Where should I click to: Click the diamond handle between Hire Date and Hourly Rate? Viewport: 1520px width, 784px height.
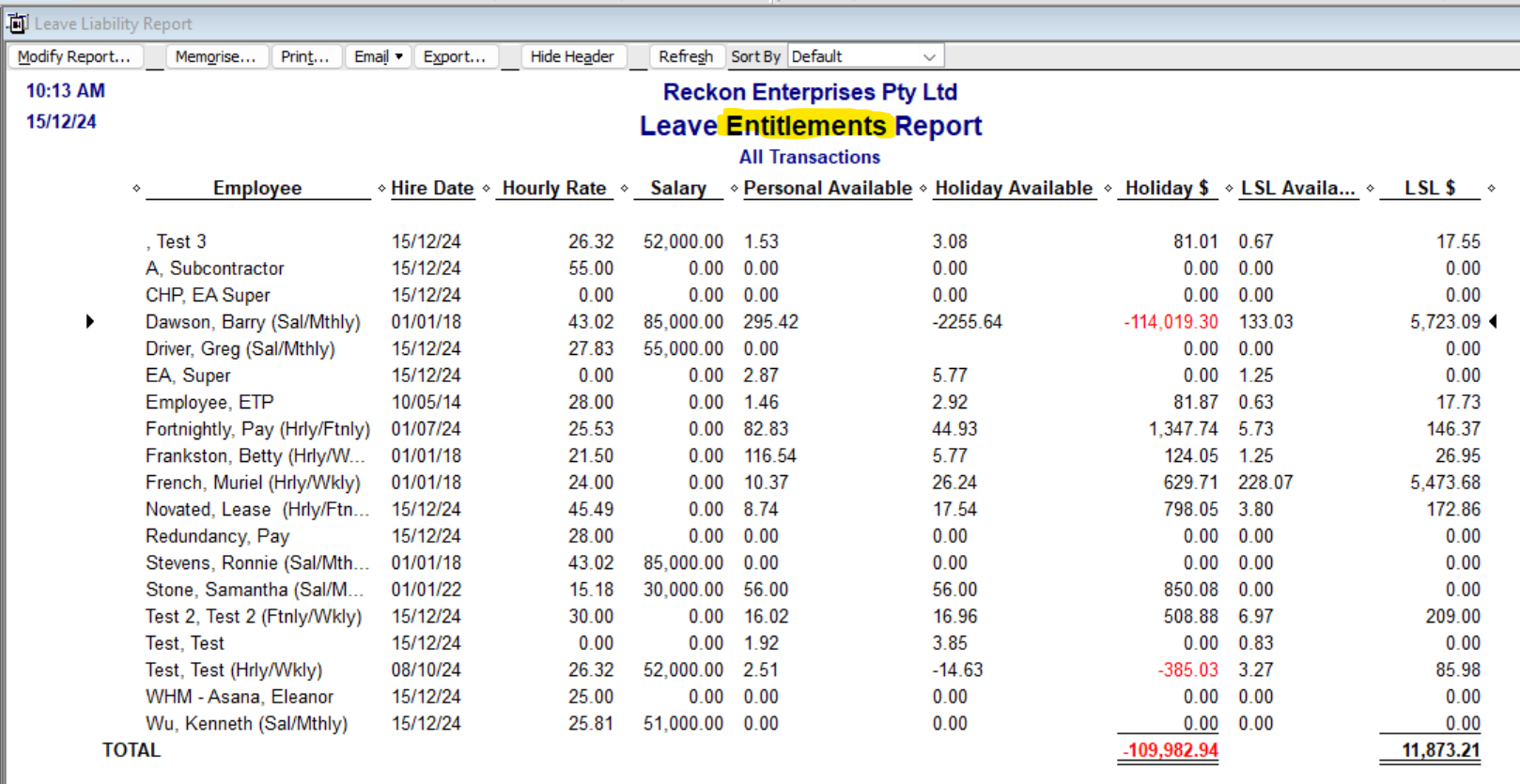[x=486, y=189]
